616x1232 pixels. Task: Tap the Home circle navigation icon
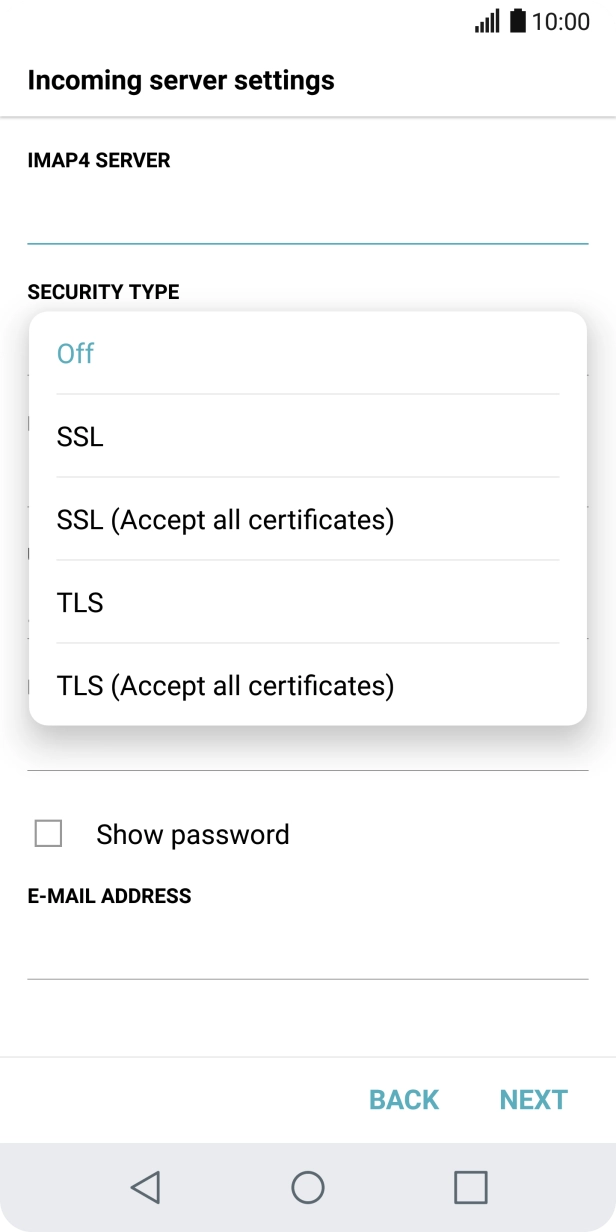click(x=308, y=1189)
